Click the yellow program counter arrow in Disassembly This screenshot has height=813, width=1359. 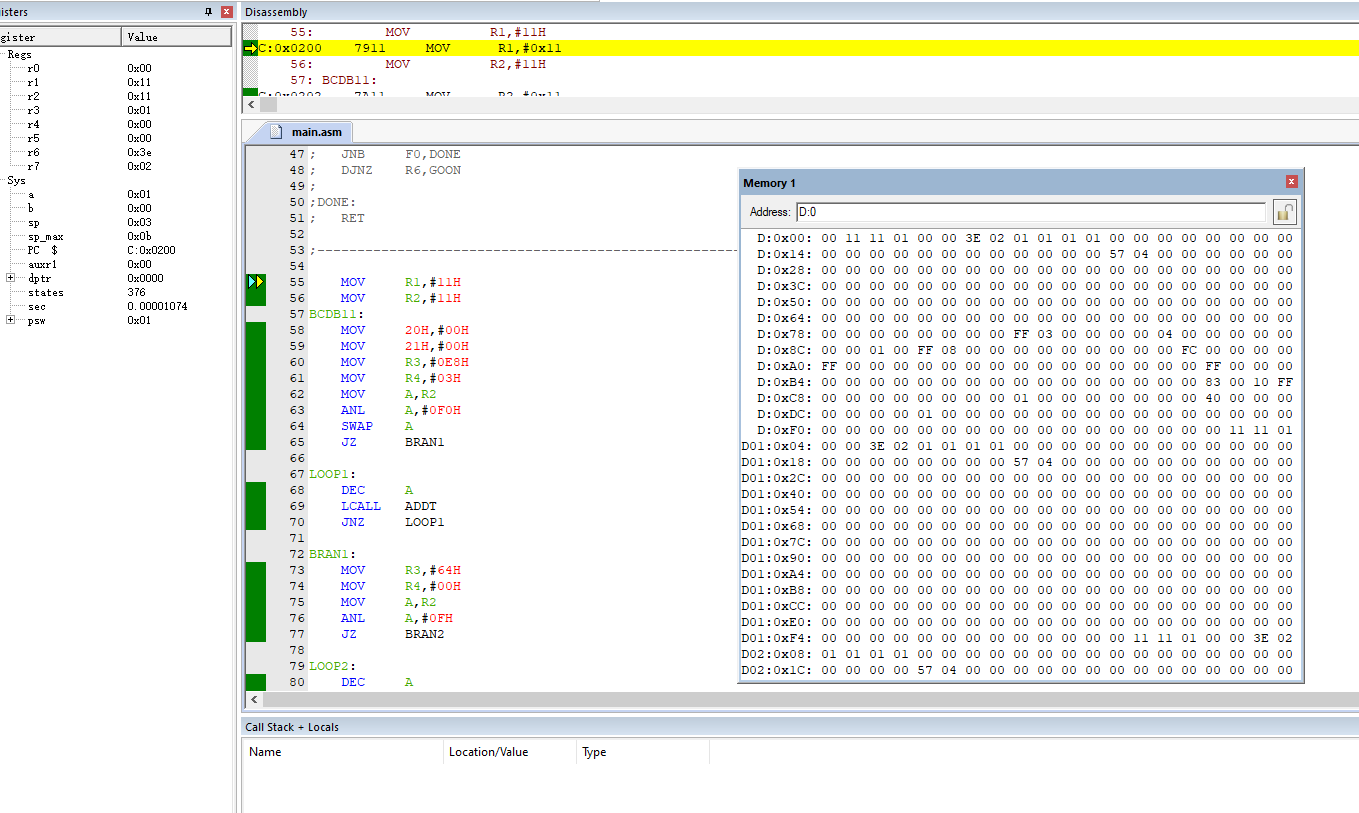pos(250,48)
